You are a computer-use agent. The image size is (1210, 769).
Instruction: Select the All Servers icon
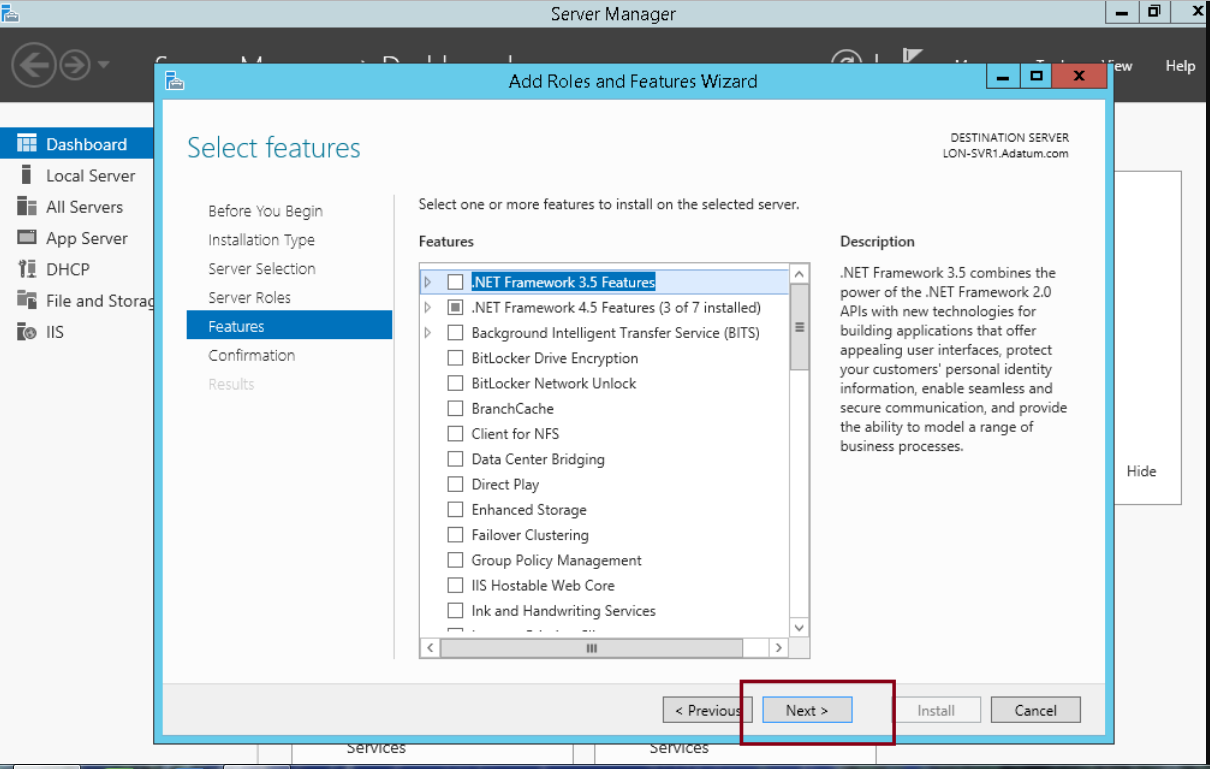pyautogui.click(x=27, y=207)
